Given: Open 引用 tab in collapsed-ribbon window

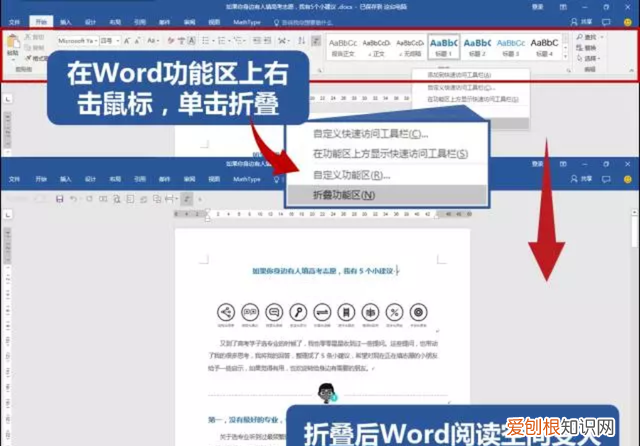Looking at the screenshot, I should click(x=140, y=179).
